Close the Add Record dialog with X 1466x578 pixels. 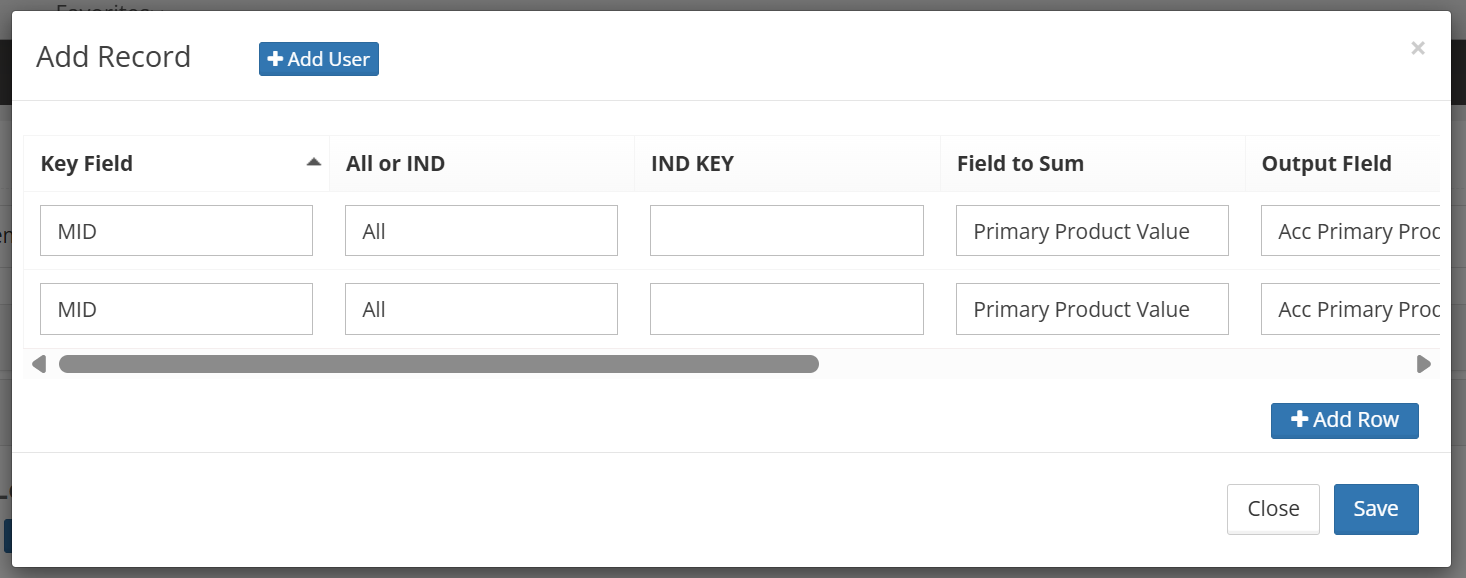click(1417, 48)
